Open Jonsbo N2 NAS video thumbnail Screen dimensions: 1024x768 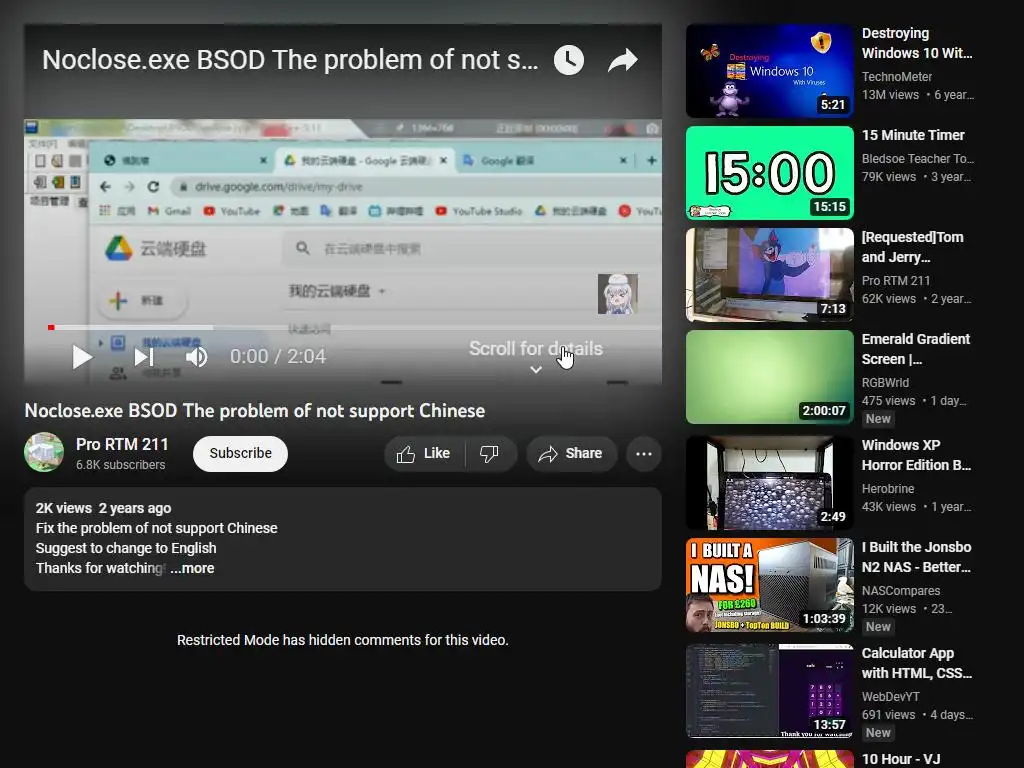[769, 585]
